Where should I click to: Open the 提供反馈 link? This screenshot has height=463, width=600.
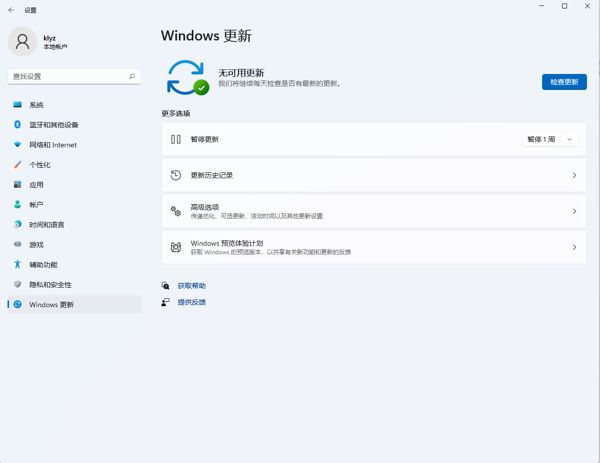coord(192,302)
